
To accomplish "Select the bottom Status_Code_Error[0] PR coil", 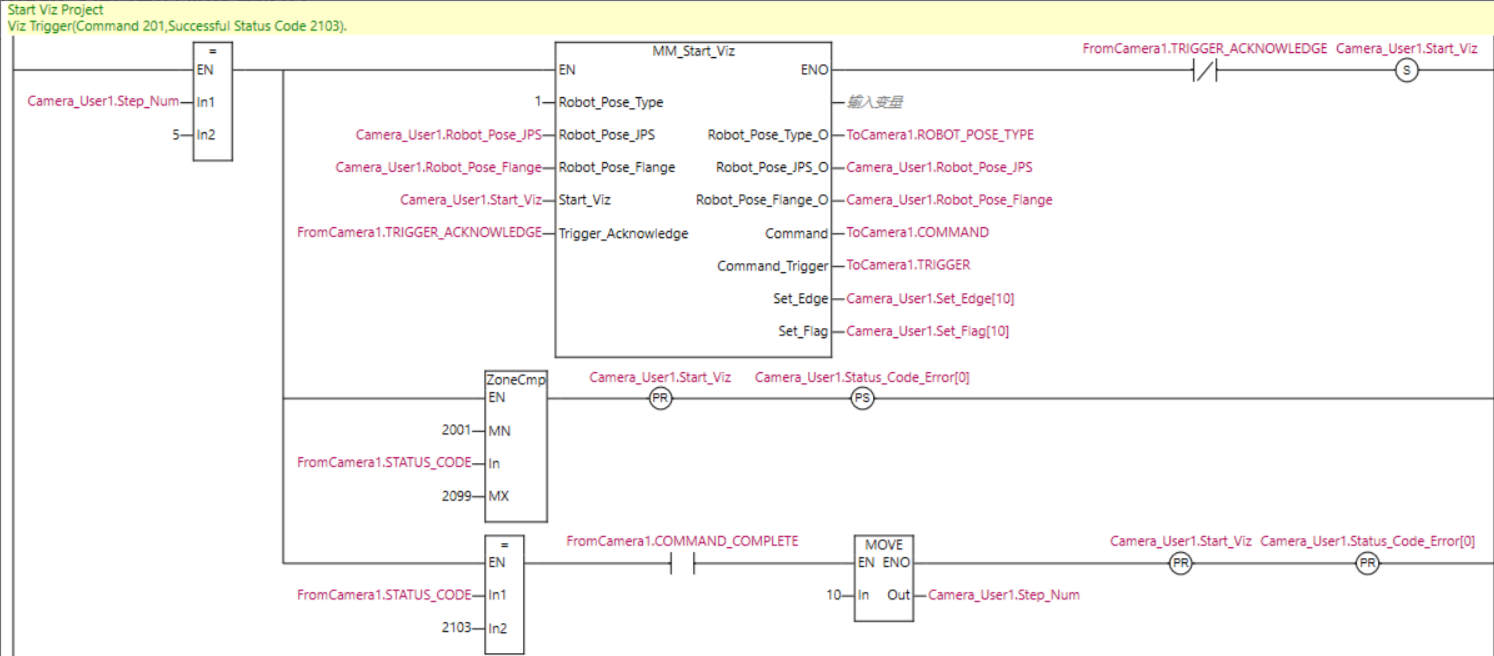I will coord(1367,562).
